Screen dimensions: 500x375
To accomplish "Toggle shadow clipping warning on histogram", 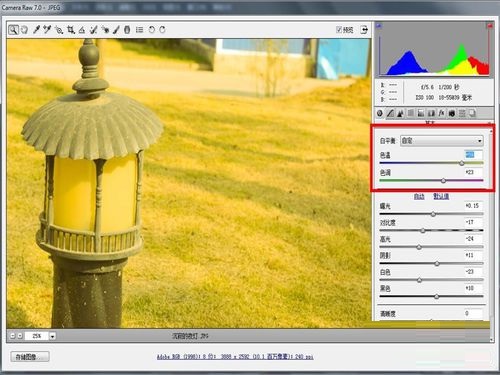I will point(379,26).
